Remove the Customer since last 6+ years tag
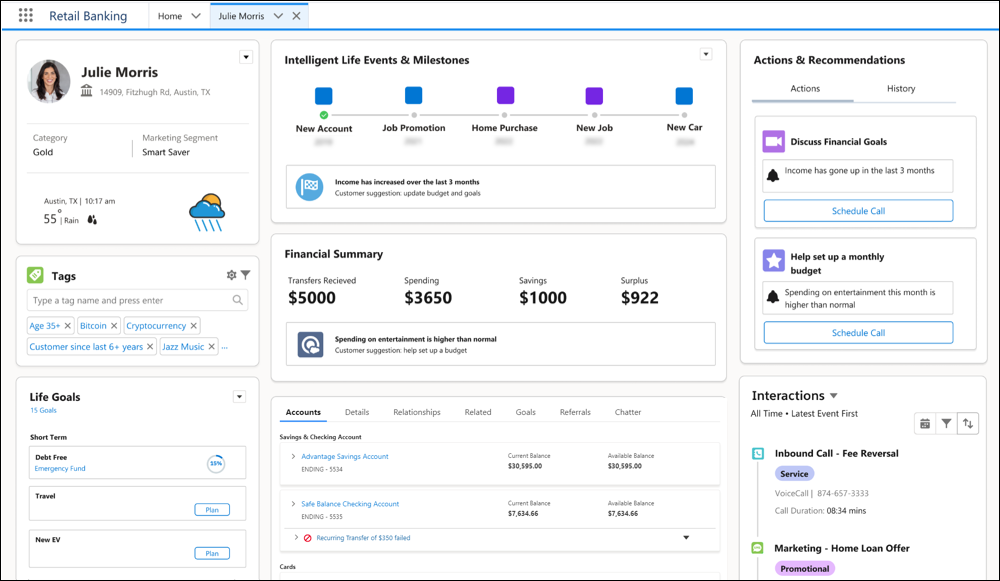The image size is (1000, 581). (x=150, y=346)
